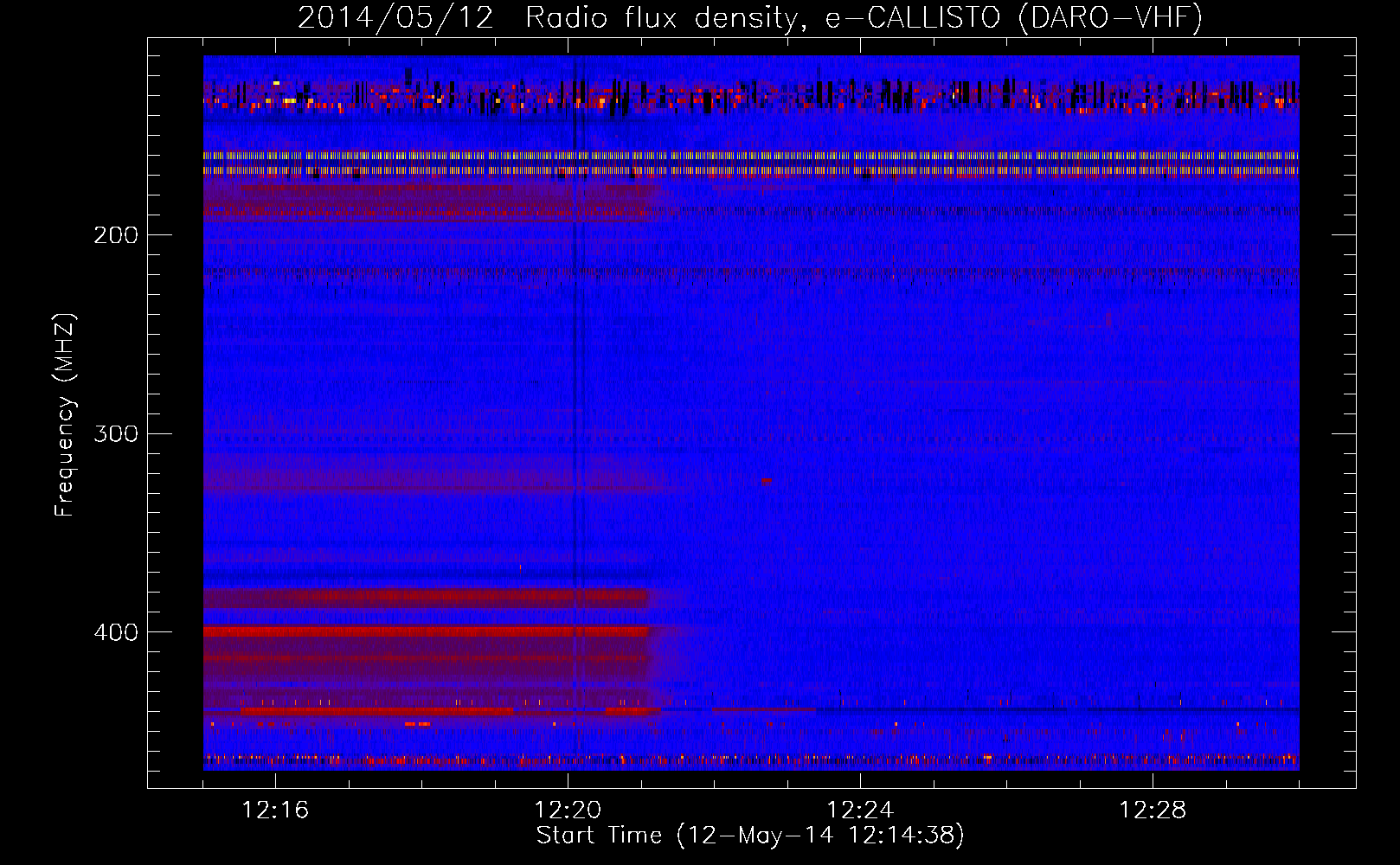Click the 'Frequency (MHZ)' axis label
Image resolution: width=1400 pixels, height=865 pixels.
coord(65,414)
